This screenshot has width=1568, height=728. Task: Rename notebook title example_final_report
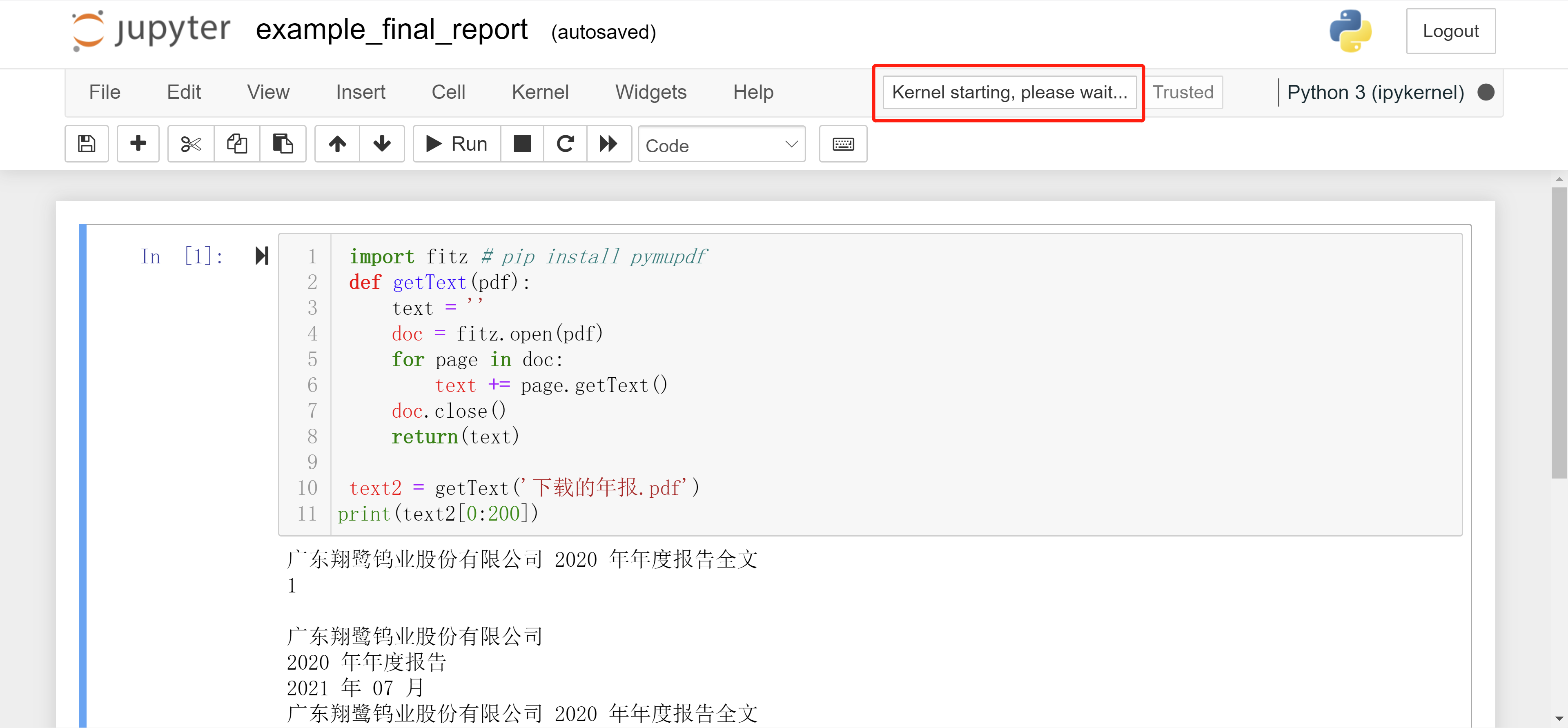click(x=392, y=30)
